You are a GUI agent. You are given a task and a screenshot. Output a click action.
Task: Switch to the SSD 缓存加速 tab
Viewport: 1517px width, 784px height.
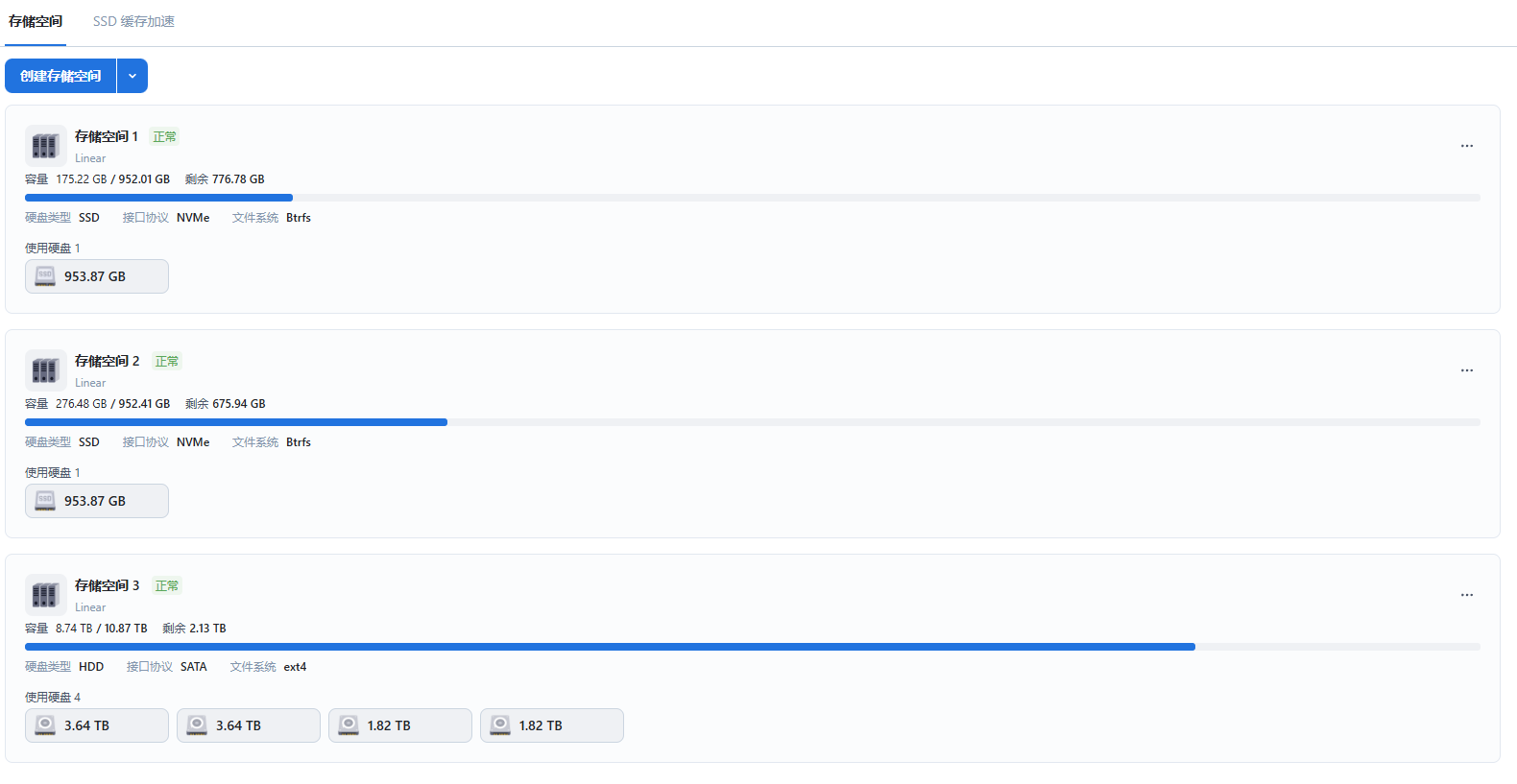(133, 21)
